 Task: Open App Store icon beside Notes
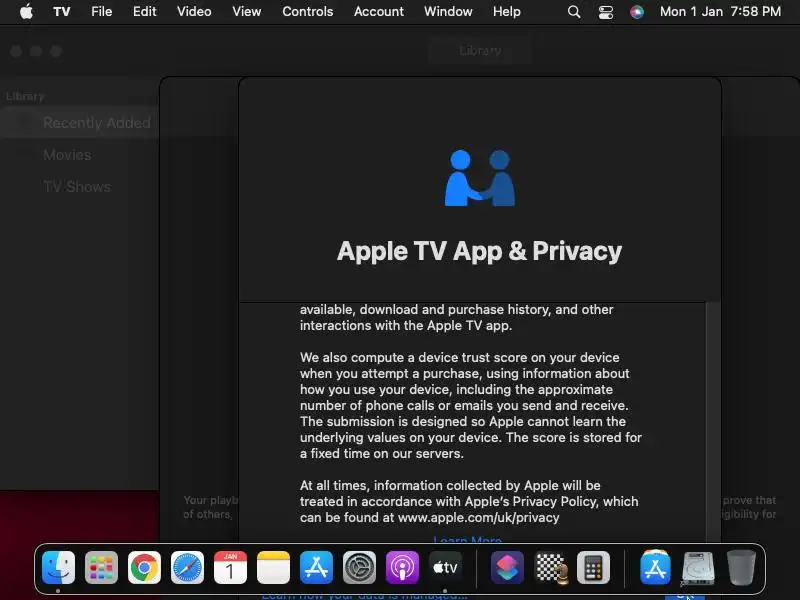point(316,567)
